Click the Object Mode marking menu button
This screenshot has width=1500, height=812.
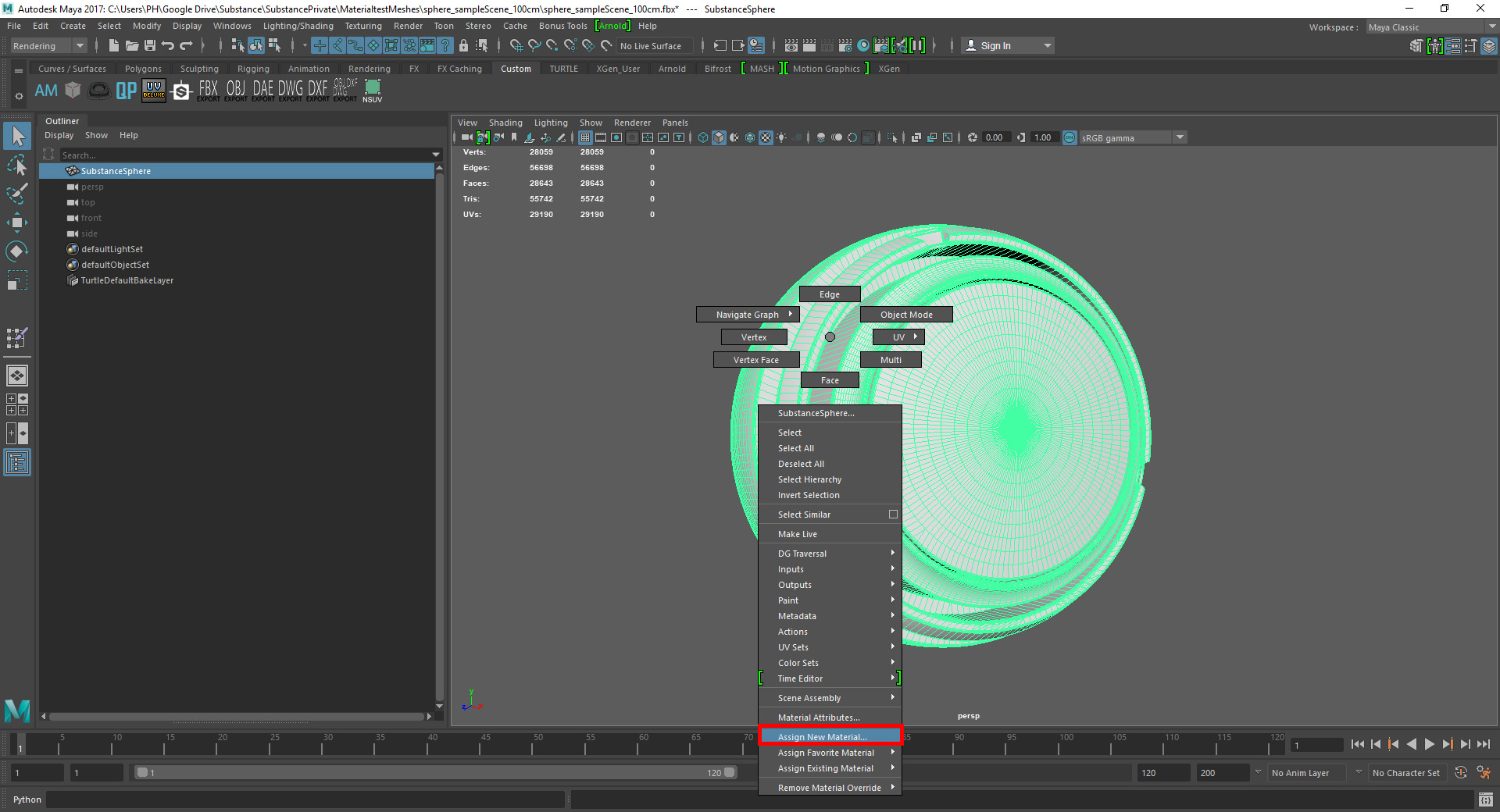(x=906, y=315)
